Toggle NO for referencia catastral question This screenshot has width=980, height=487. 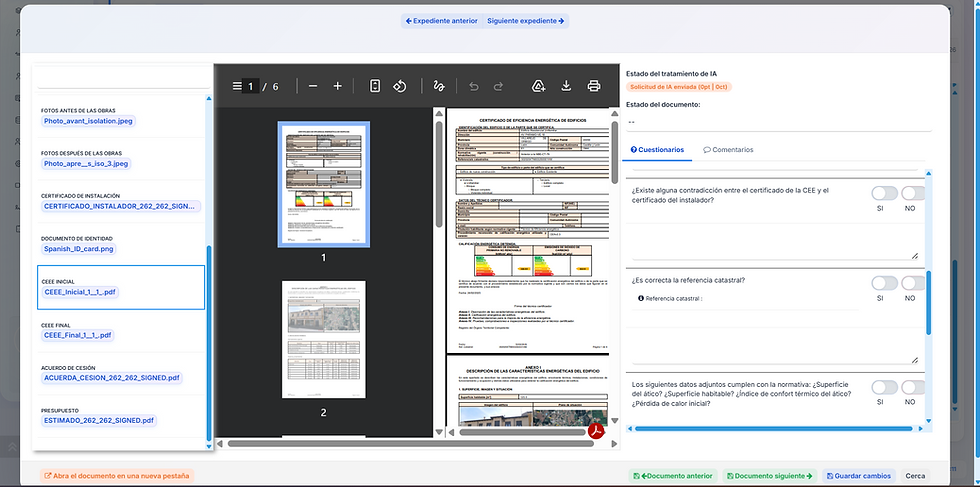click(x=912, y=283)
